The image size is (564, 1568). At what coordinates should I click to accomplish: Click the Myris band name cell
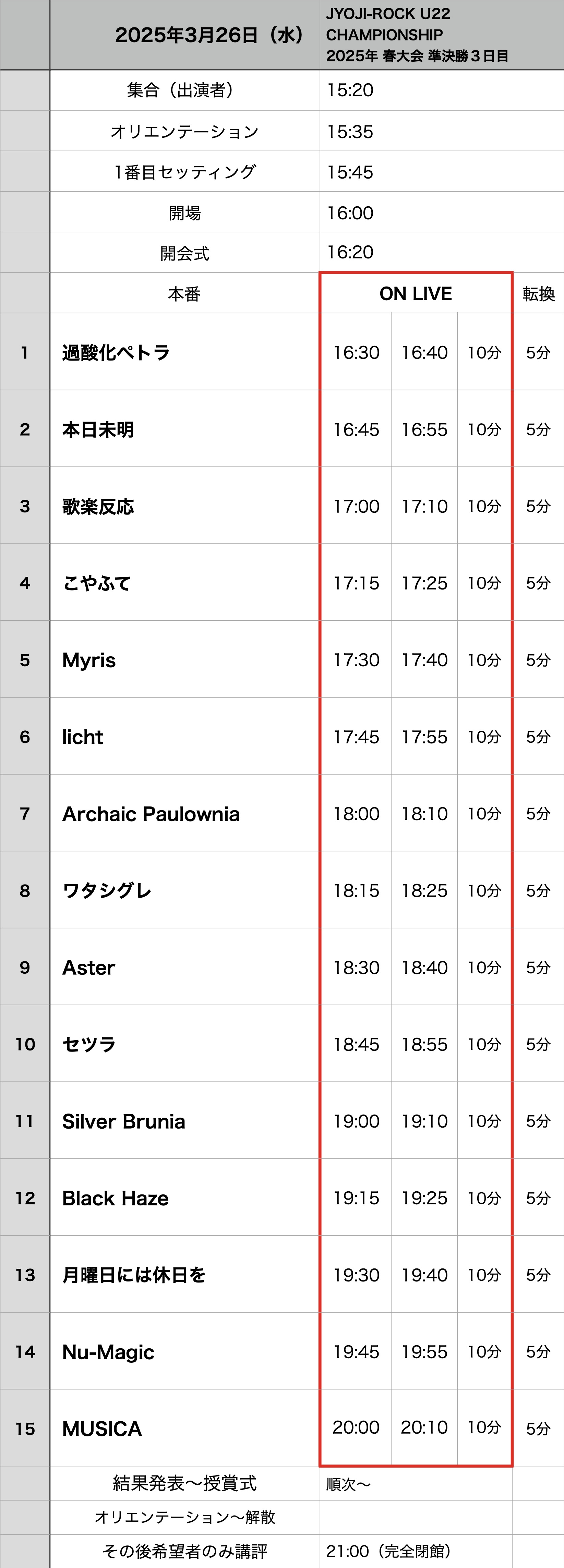(x=184, y=660)
